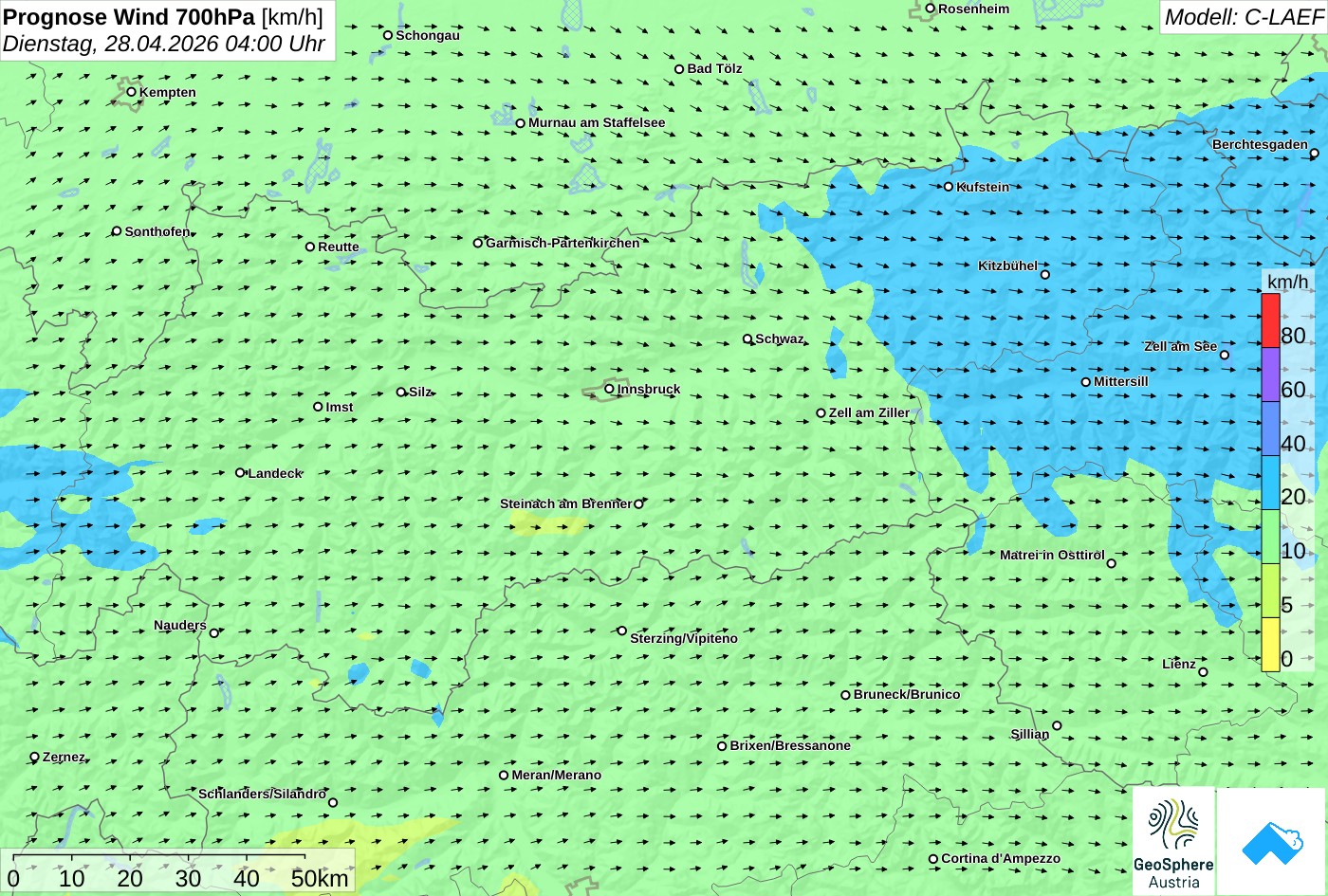Select the purple 60–80 km/h legend swatch
Screen dimensions: 1328x896
coord(1270,375)
